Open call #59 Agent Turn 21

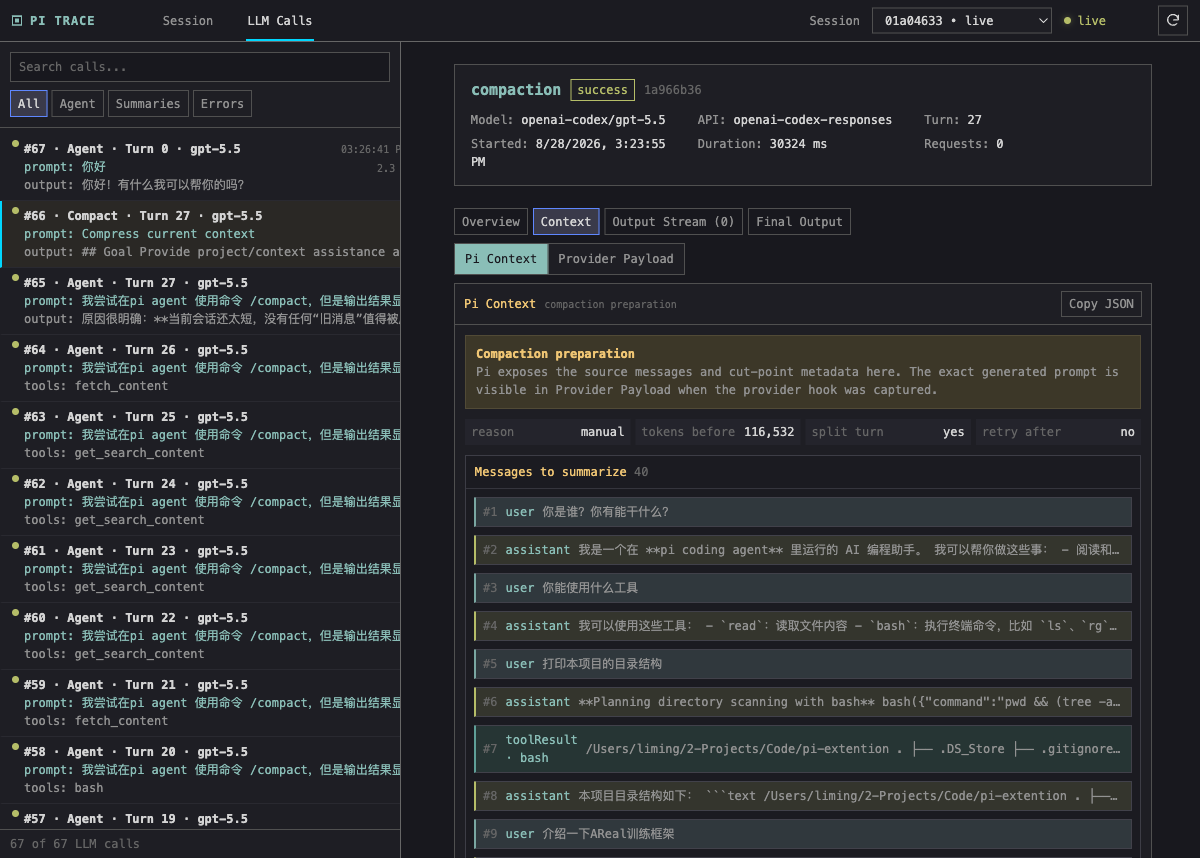tap(200, 703)
